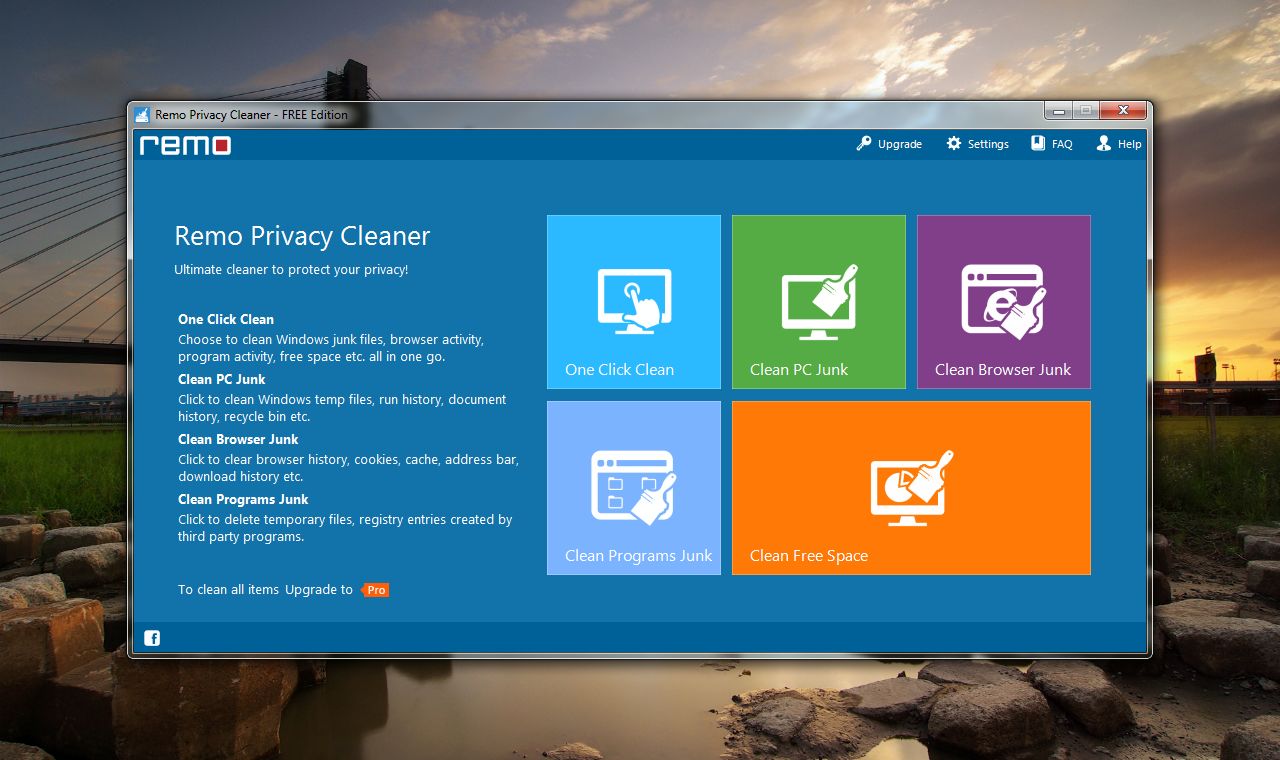The height and width of the screenshot is (760, 1280).
Task: Minimize the Remo Privacy Cleaner window
Action: point(1059,110)
